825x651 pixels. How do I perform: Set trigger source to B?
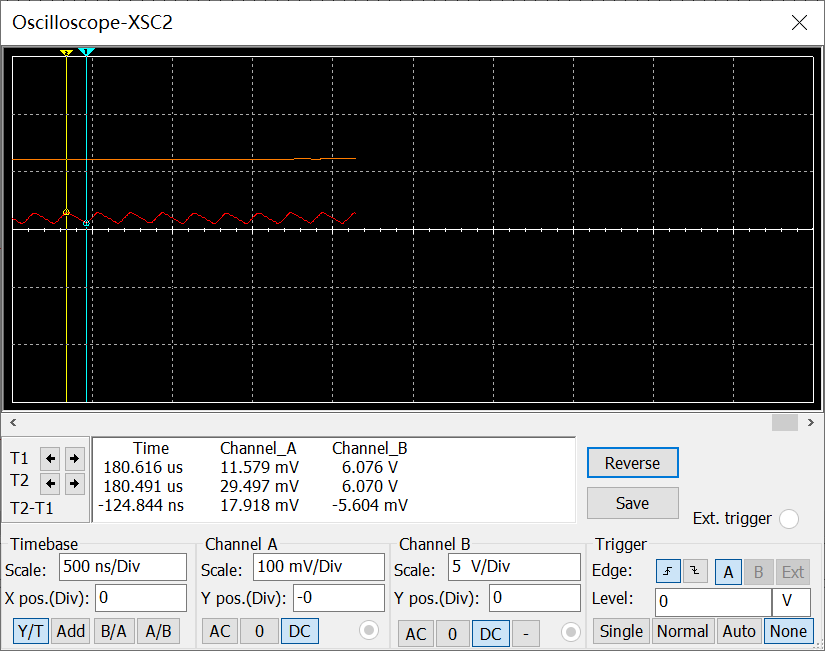click(x=758, y=572)
